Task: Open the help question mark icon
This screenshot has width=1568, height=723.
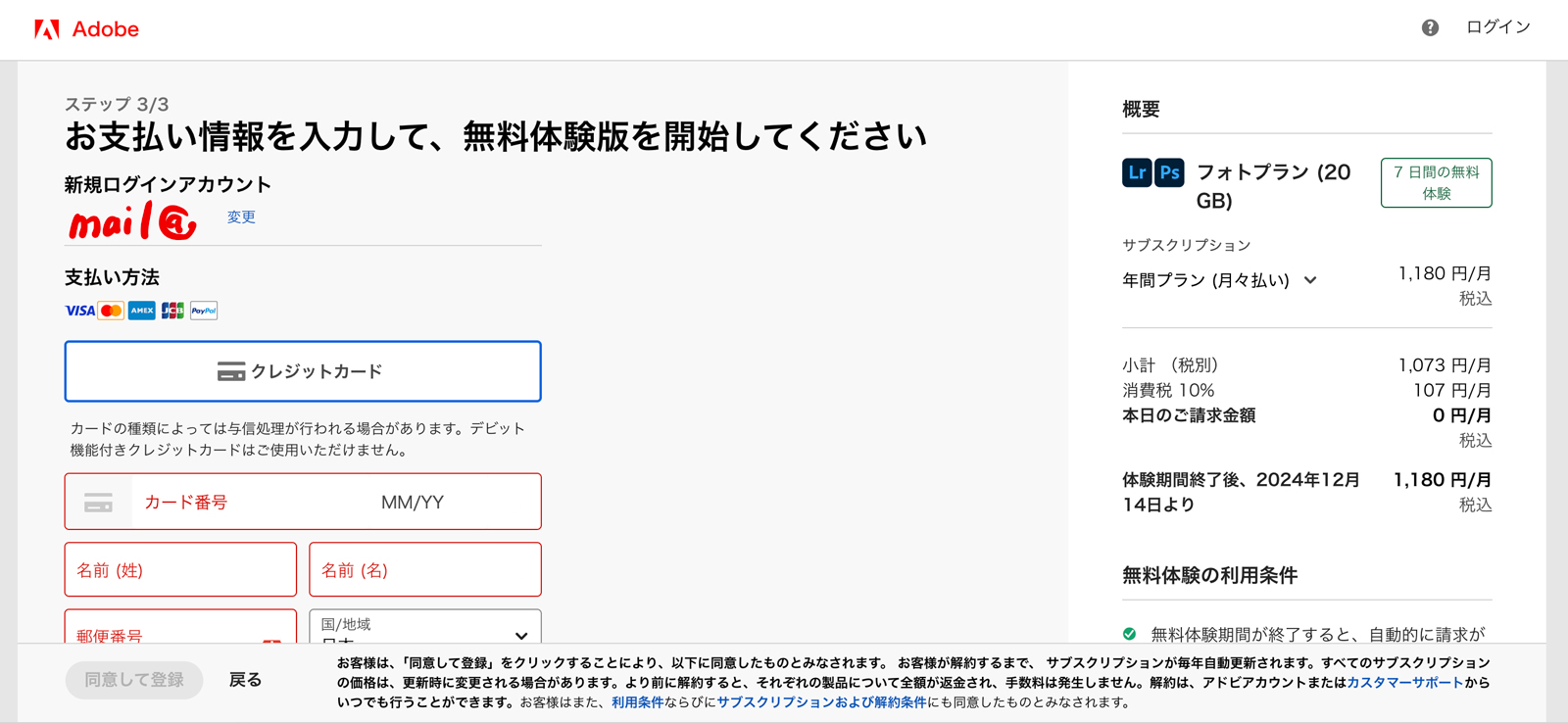Action: pyautogui.click(x=1430, y=28)
